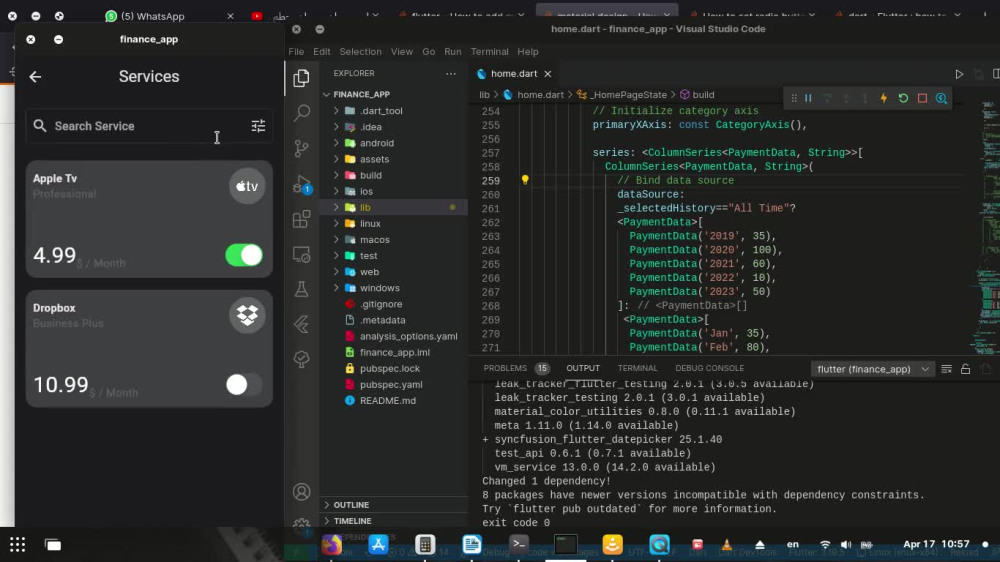Open the Explorer view in VS Code
This screenshot has height=562, width=1000.
pyautogui.click(x=301, y=78)
